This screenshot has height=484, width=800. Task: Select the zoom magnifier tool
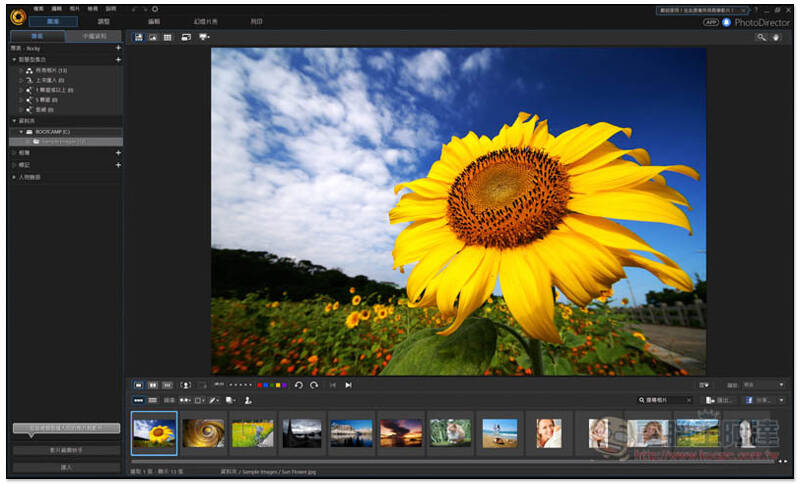(761, 37)
